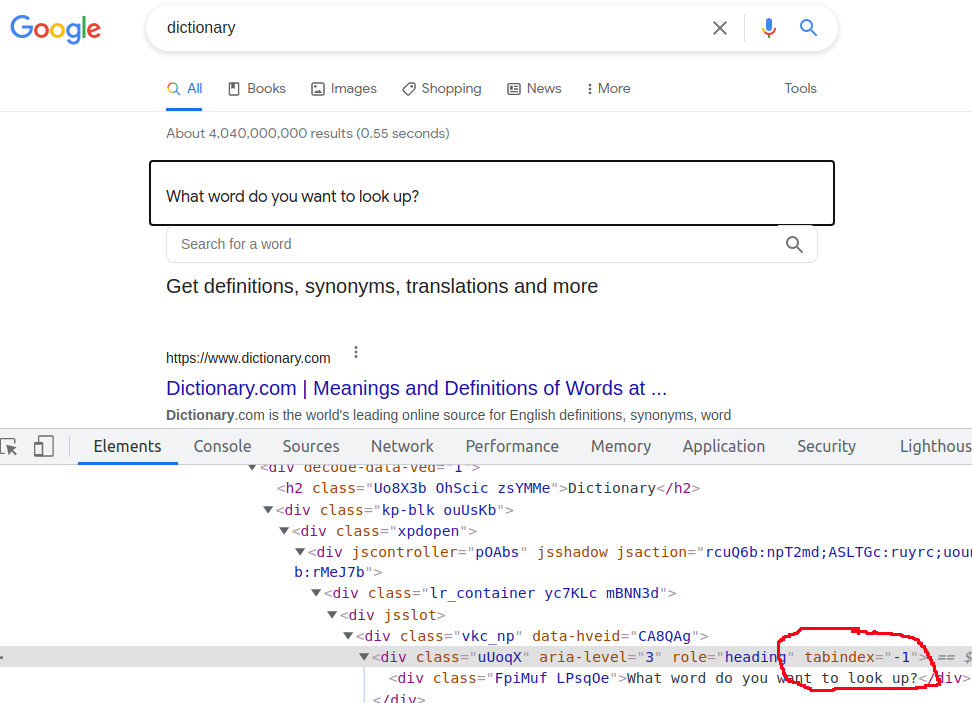This screenshot has height=703, width=972.
Task: Collapse the div class kp-blk ouUsKb node
Action: point(268,510)
